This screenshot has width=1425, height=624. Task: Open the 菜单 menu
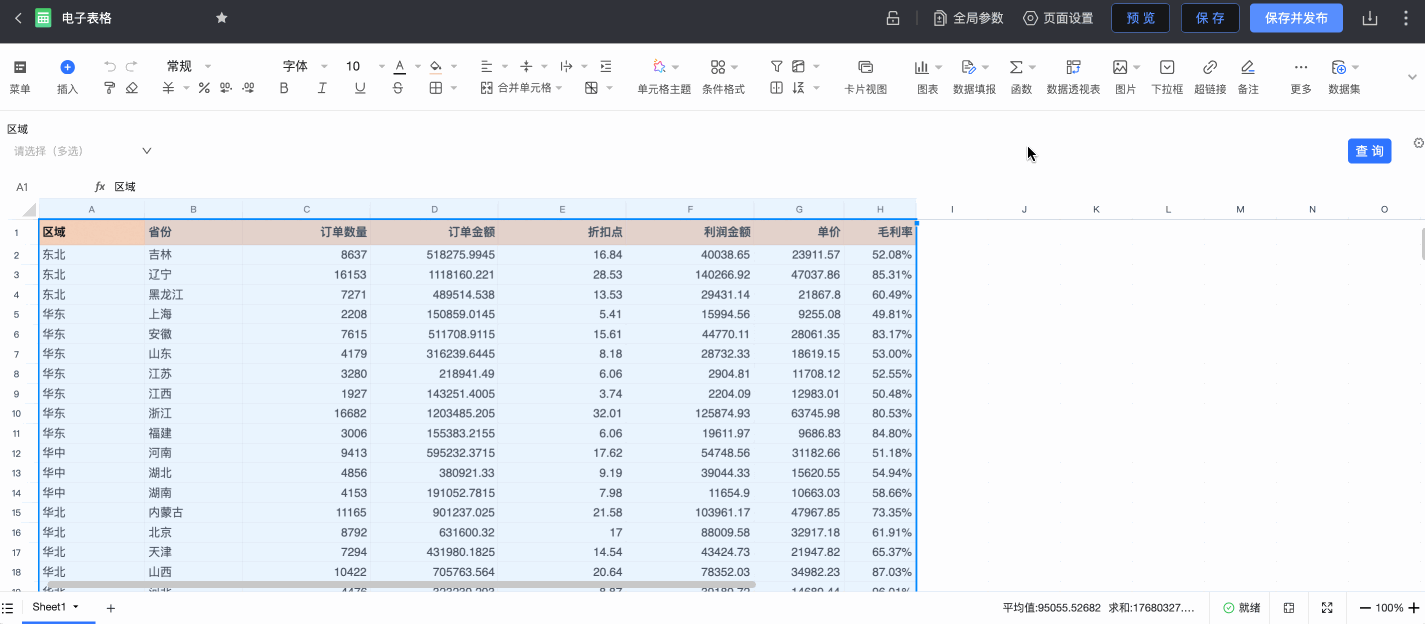point(19,75)
